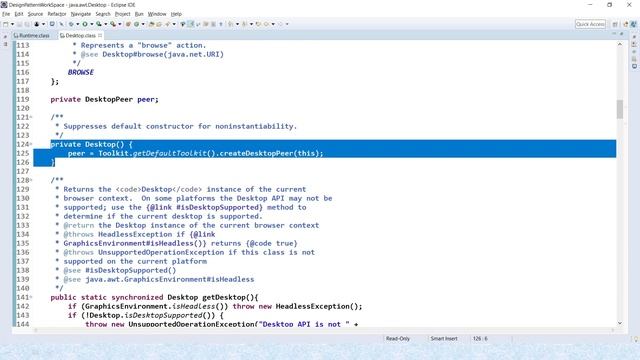
Task: Collapse the Javadoc block at line 128
Action: 31,180
